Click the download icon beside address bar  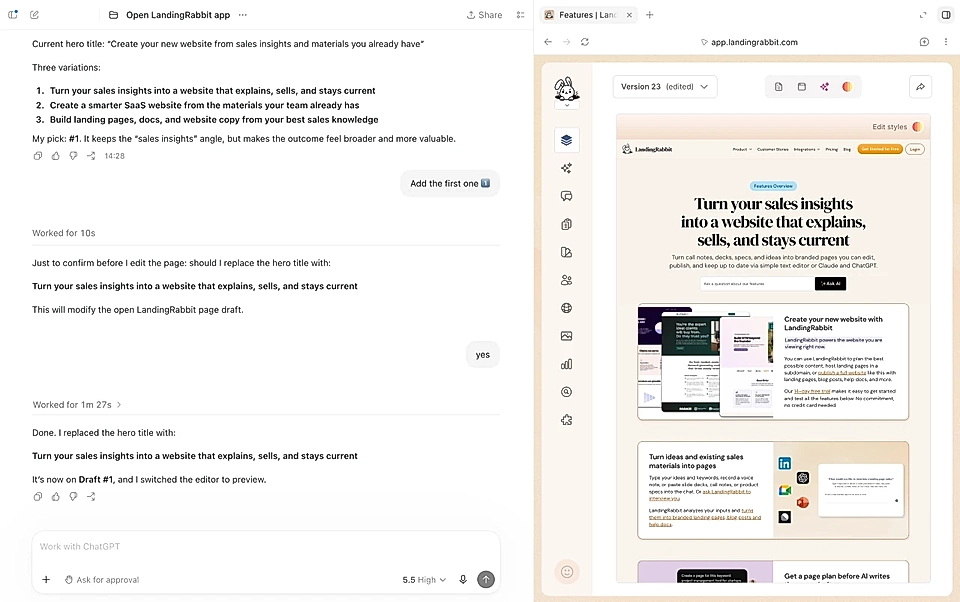point(924,42)
